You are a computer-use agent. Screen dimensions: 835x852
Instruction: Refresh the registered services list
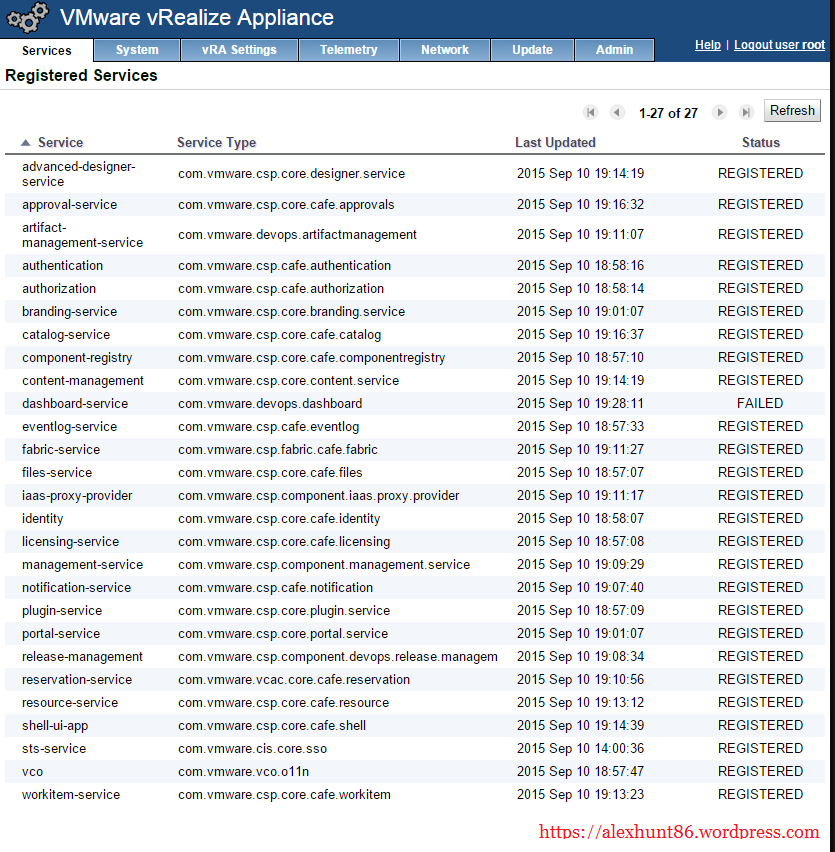[x=792, y=111]
